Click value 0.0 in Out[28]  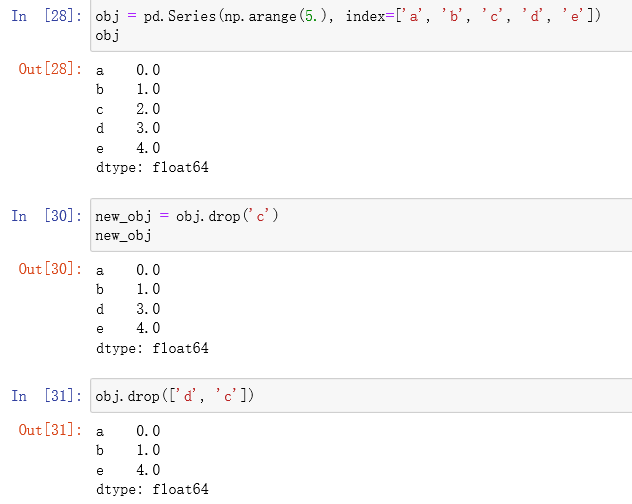click(x=148, y=70)
